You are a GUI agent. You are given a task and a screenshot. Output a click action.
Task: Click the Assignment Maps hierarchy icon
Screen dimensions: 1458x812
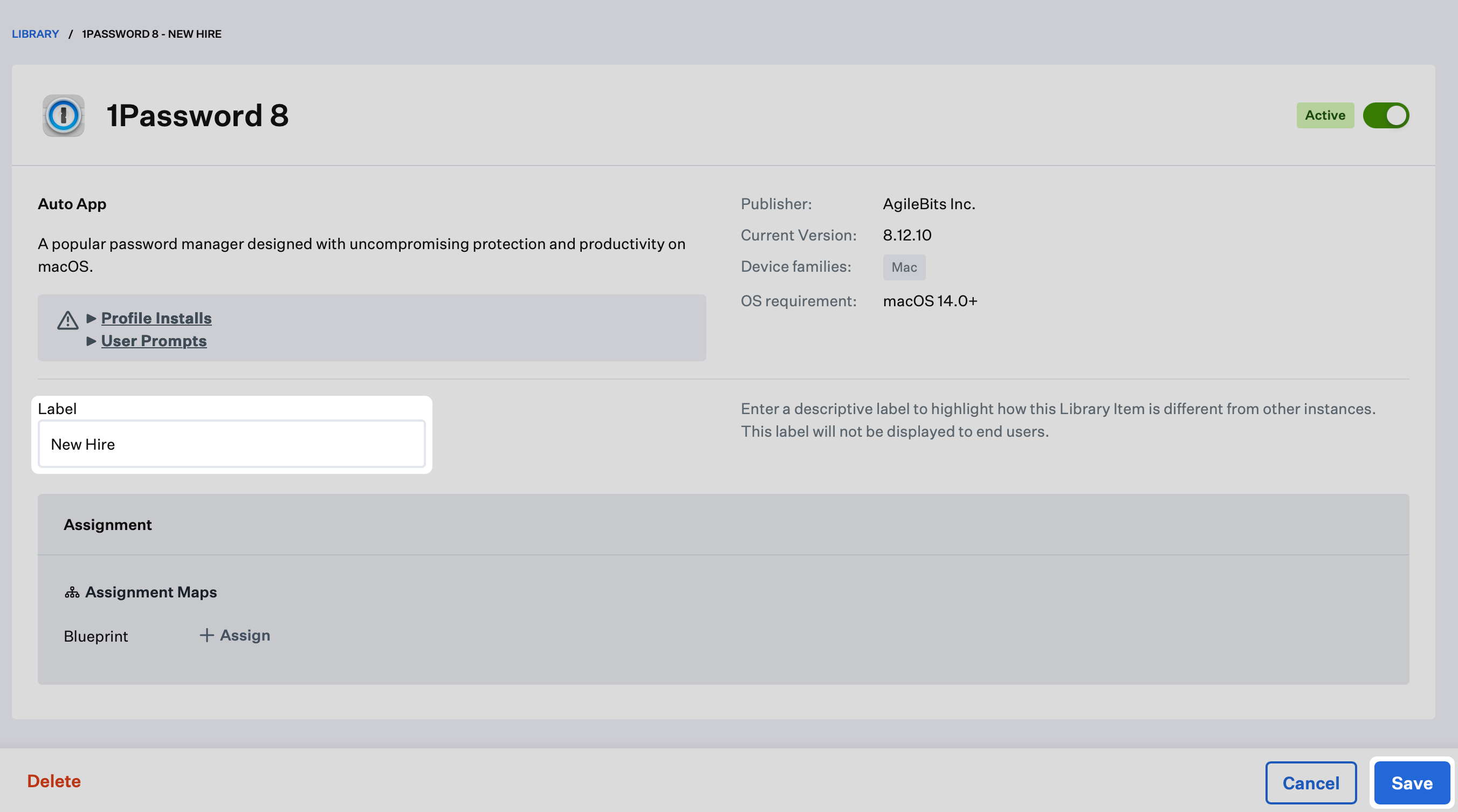tap(72, 593)
